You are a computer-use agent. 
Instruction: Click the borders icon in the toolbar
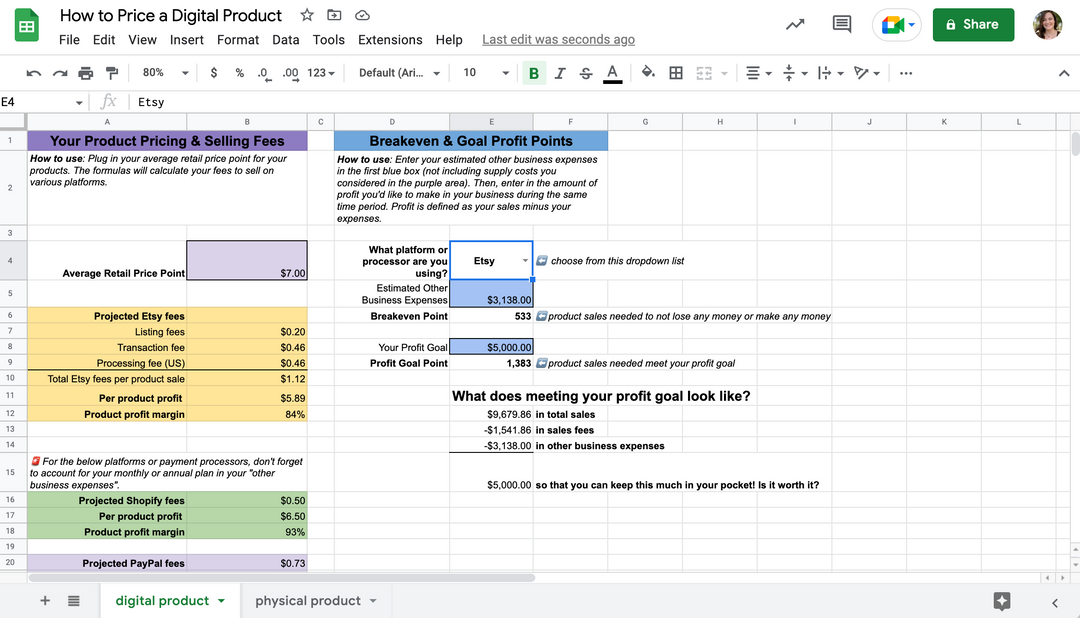[x=676, y=73]
